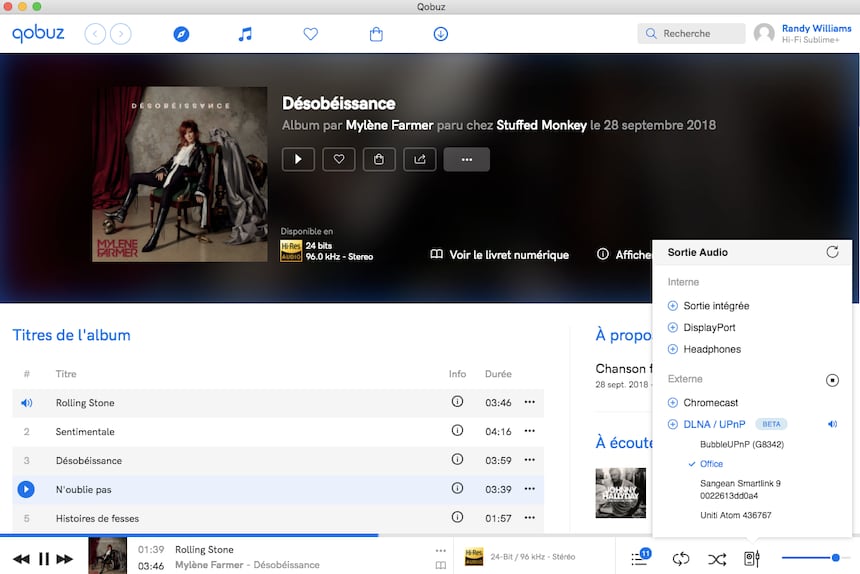860x574 pixels.
Task: Open Stuffed Monkey label link
Action: point(541,126)
